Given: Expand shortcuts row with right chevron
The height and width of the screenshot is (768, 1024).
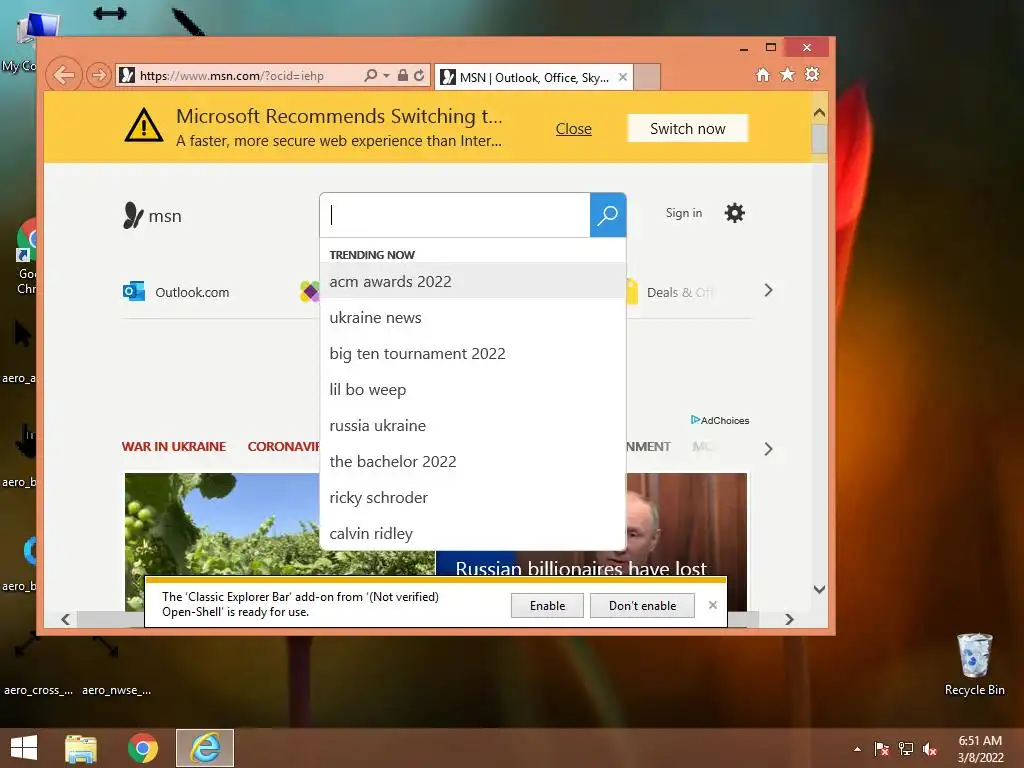Looking at the screenshot, I should point(769,291).
